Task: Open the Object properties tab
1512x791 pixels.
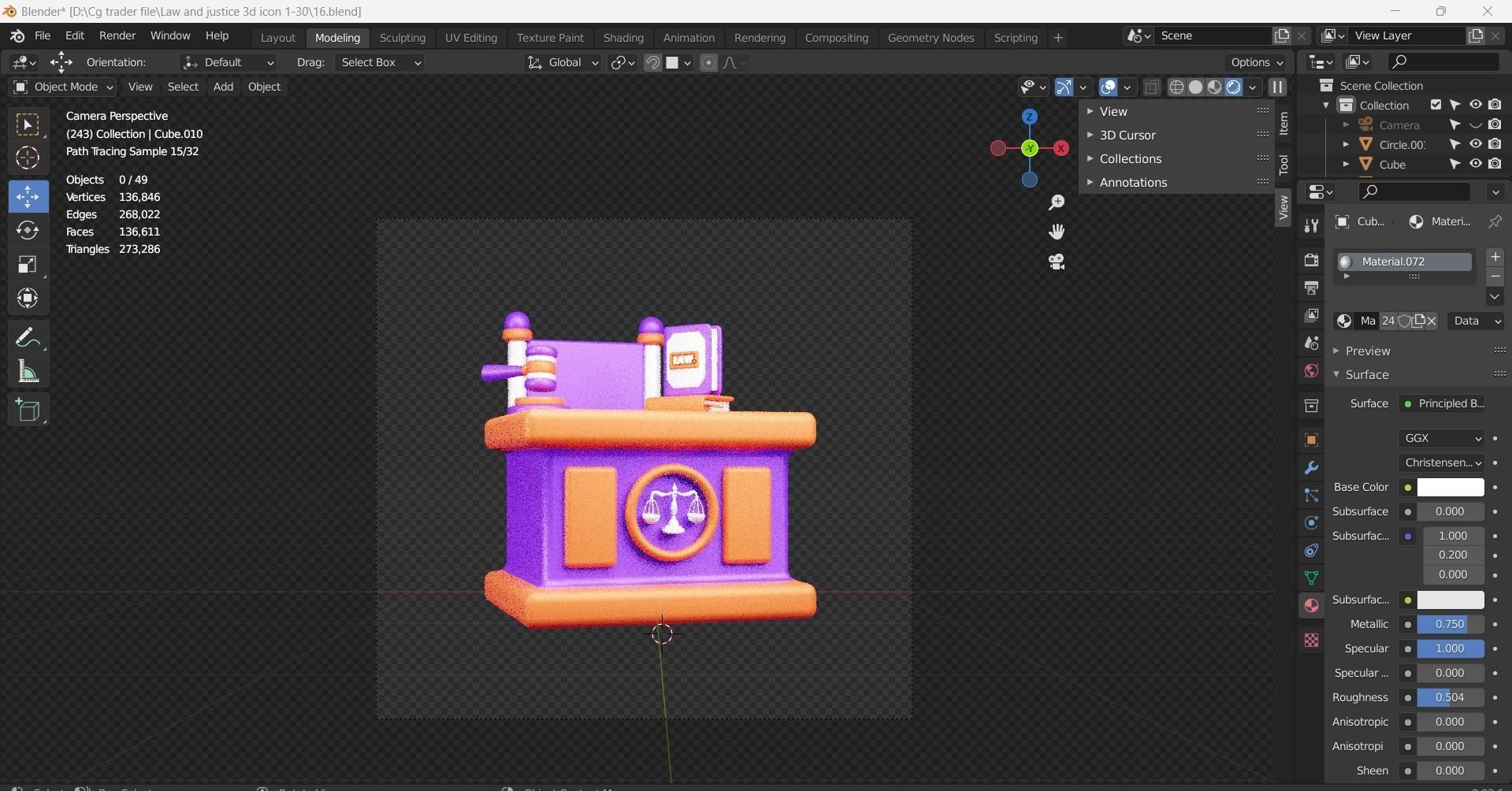Action: [1311, 440]
